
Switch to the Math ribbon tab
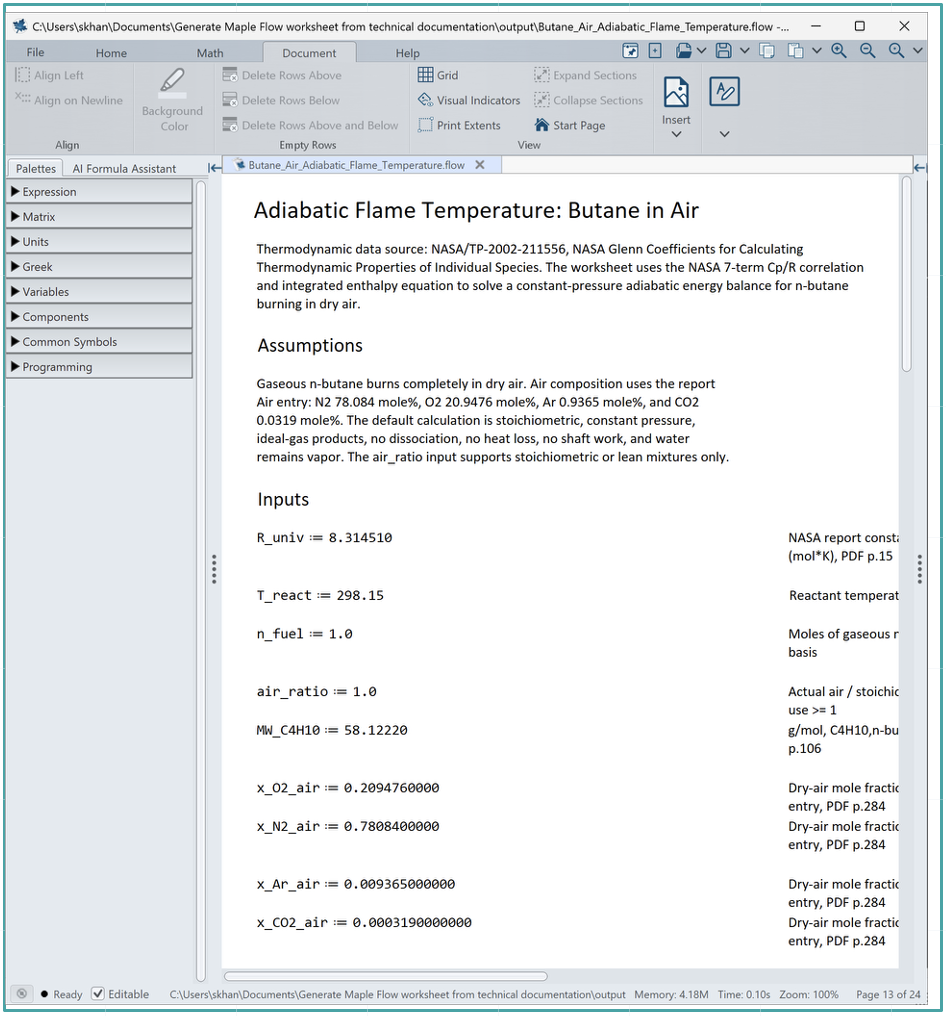(210, 53)
